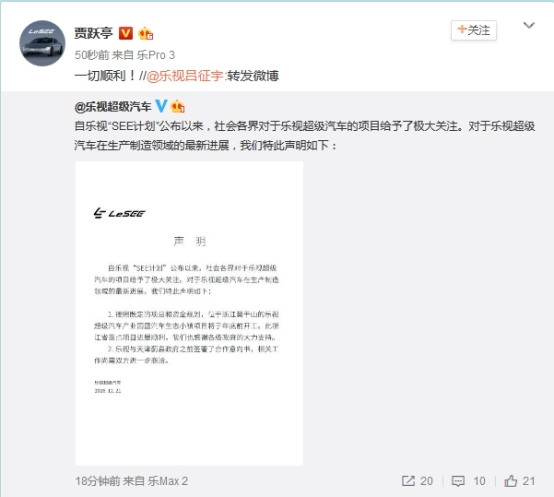This screenshot has height=497, width=554.
Task: Click the membership badge beside 乐视超级汽车
Action: pyautogui.click(x=177, y=106)
